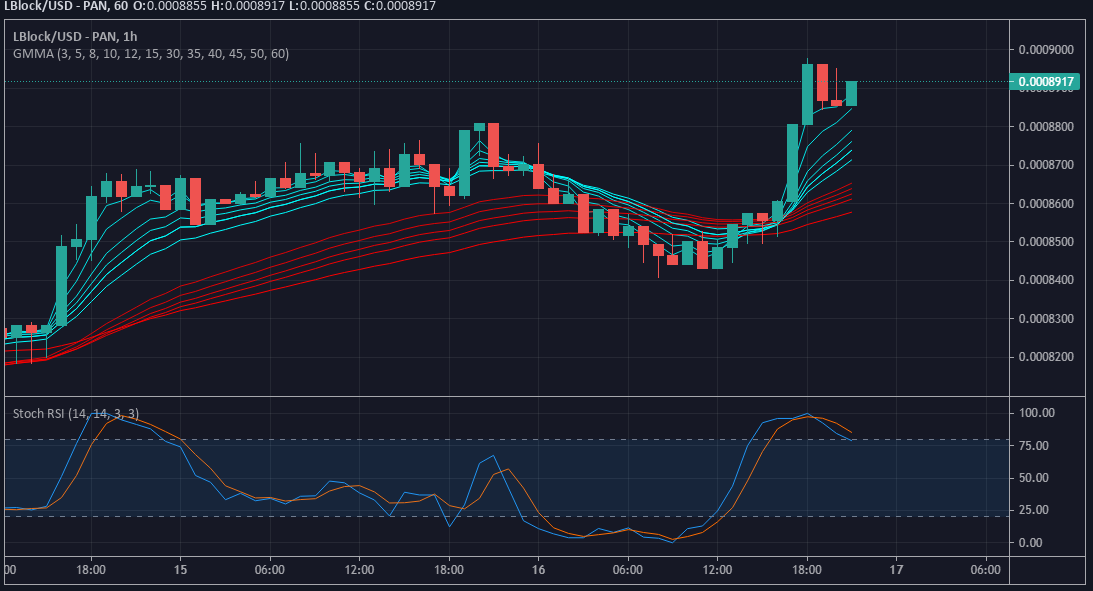Click the last 06:00 time axis label

(x=986, y=569)
